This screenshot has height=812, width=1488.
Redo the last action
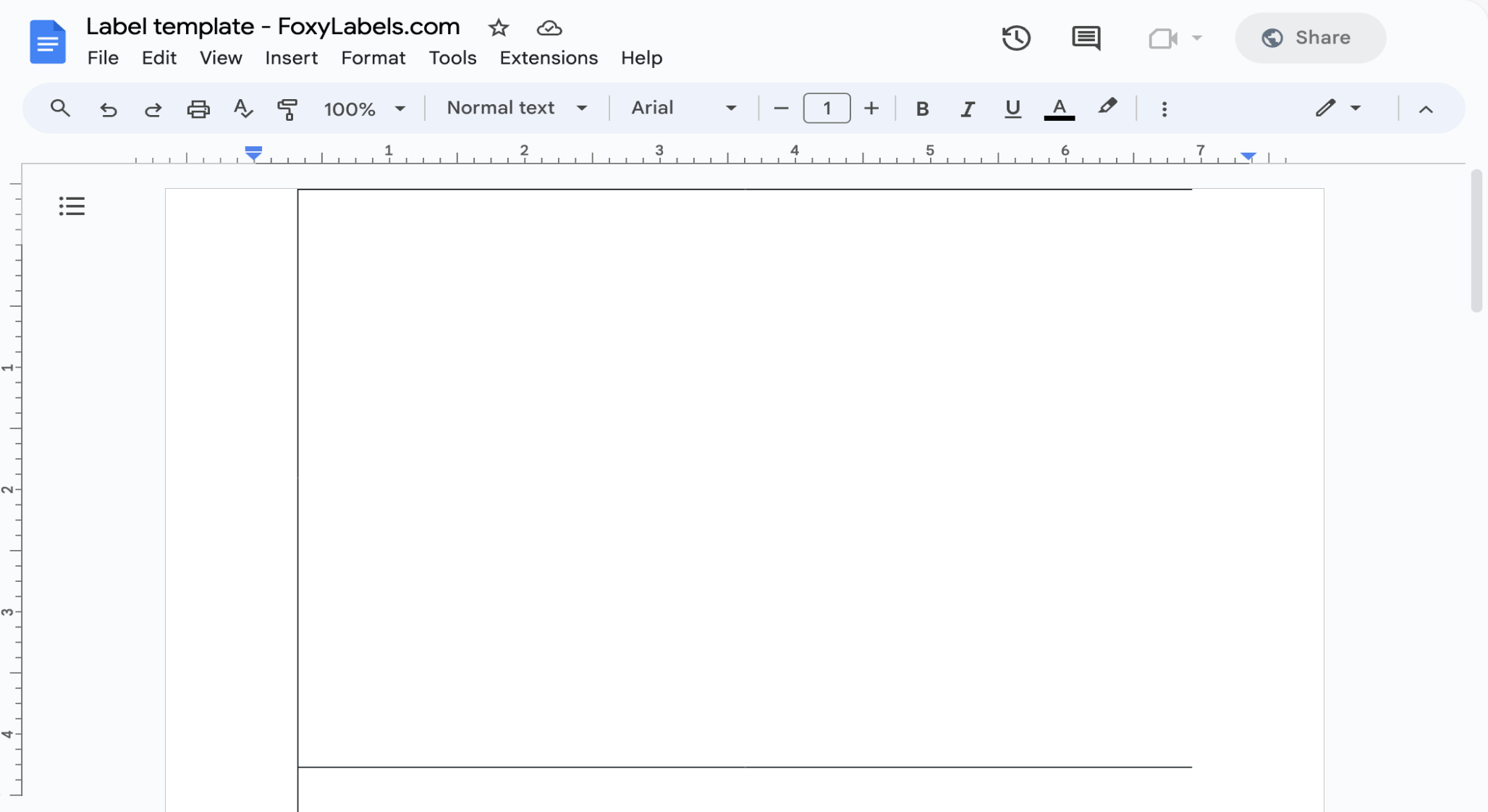tap(153, 109)
